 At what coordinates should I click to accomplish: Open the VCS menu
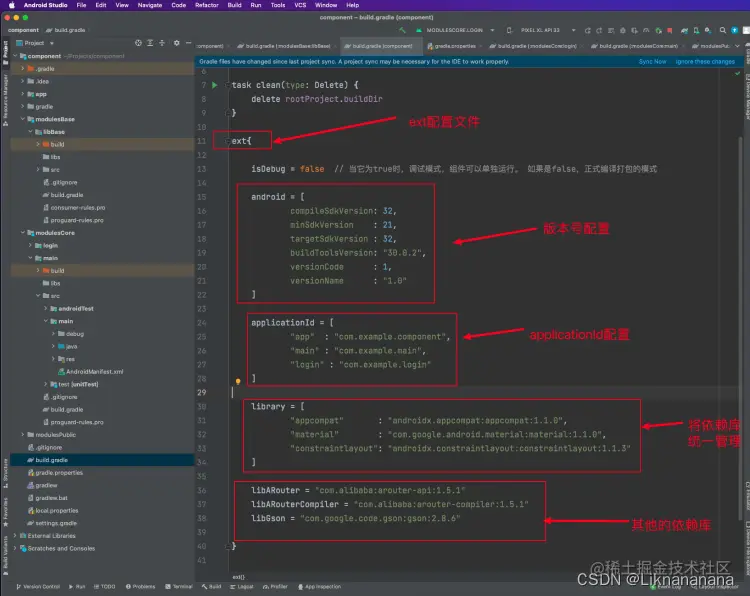point(300,5)
